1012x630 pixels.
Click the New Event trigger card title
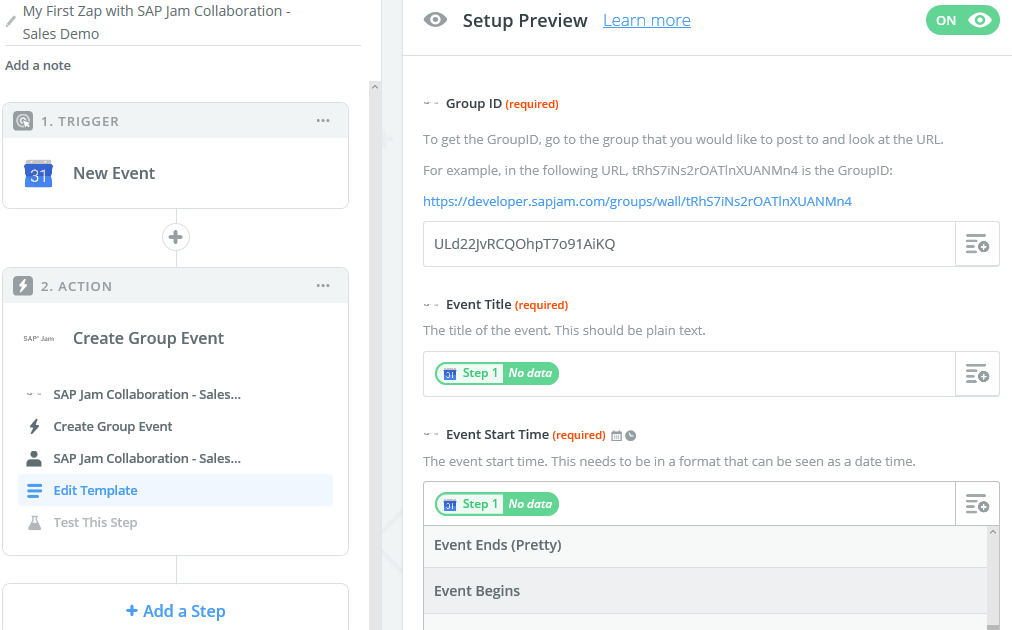point(114,173)
